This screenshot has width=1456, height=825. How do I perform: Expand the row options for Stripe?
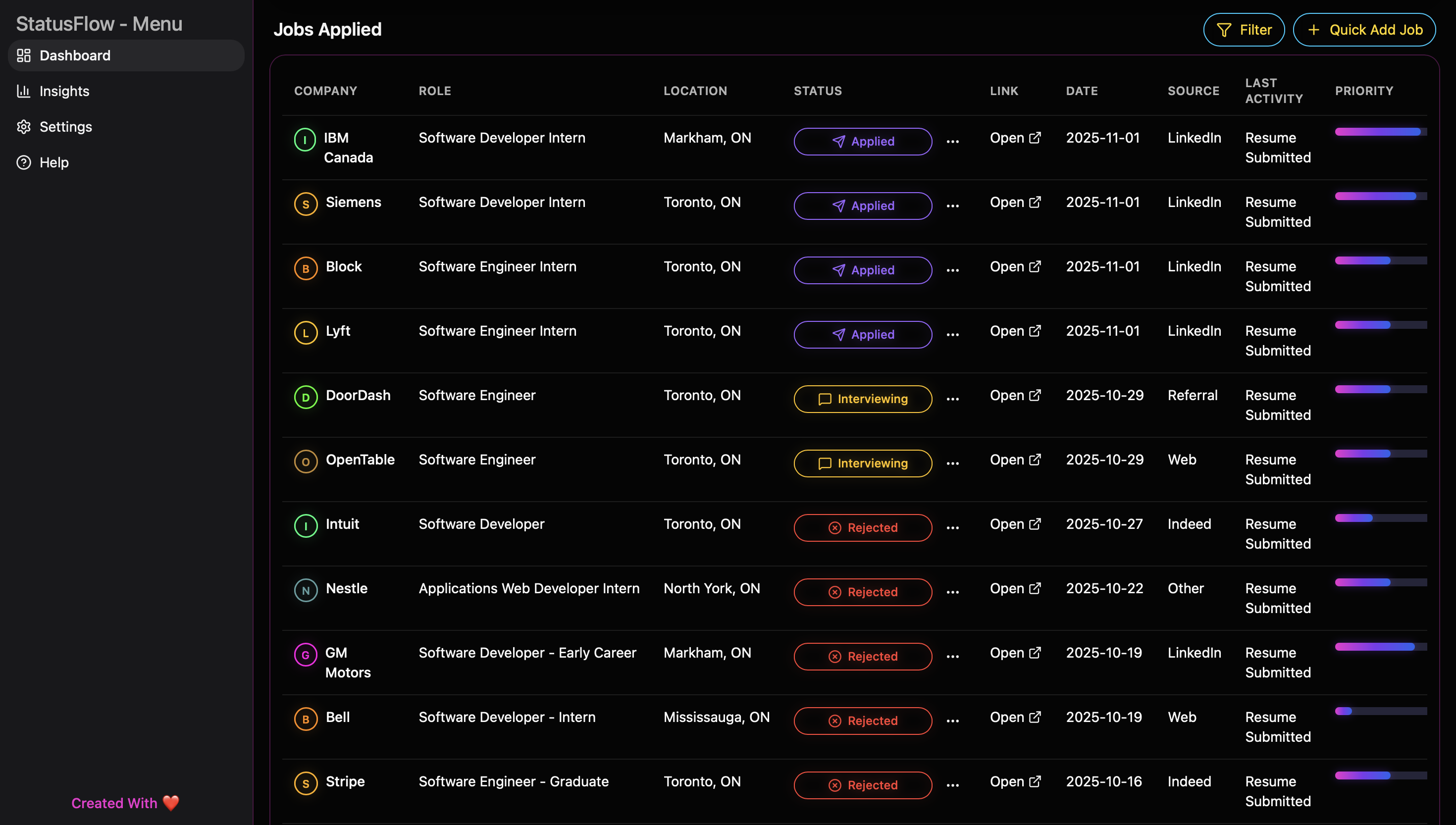[952, 785]
